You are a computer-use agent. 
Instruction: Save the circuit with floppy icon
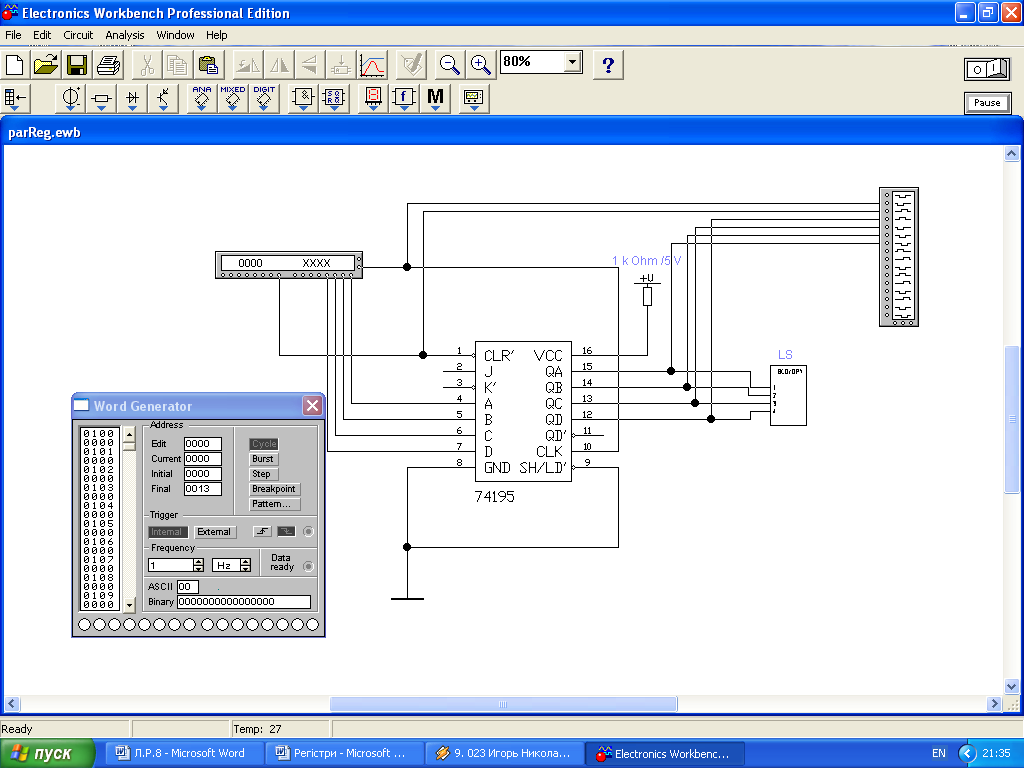pyautogui.click(x=77, y=65)
